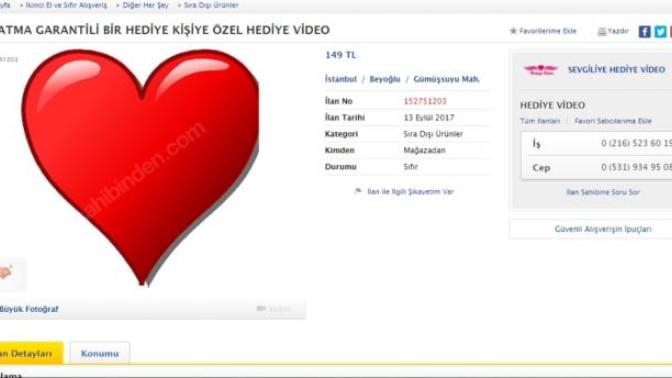The width and height of the screenshot is (672, 378).
Task: Click the İstanbul location link
Action: (341, 79)
